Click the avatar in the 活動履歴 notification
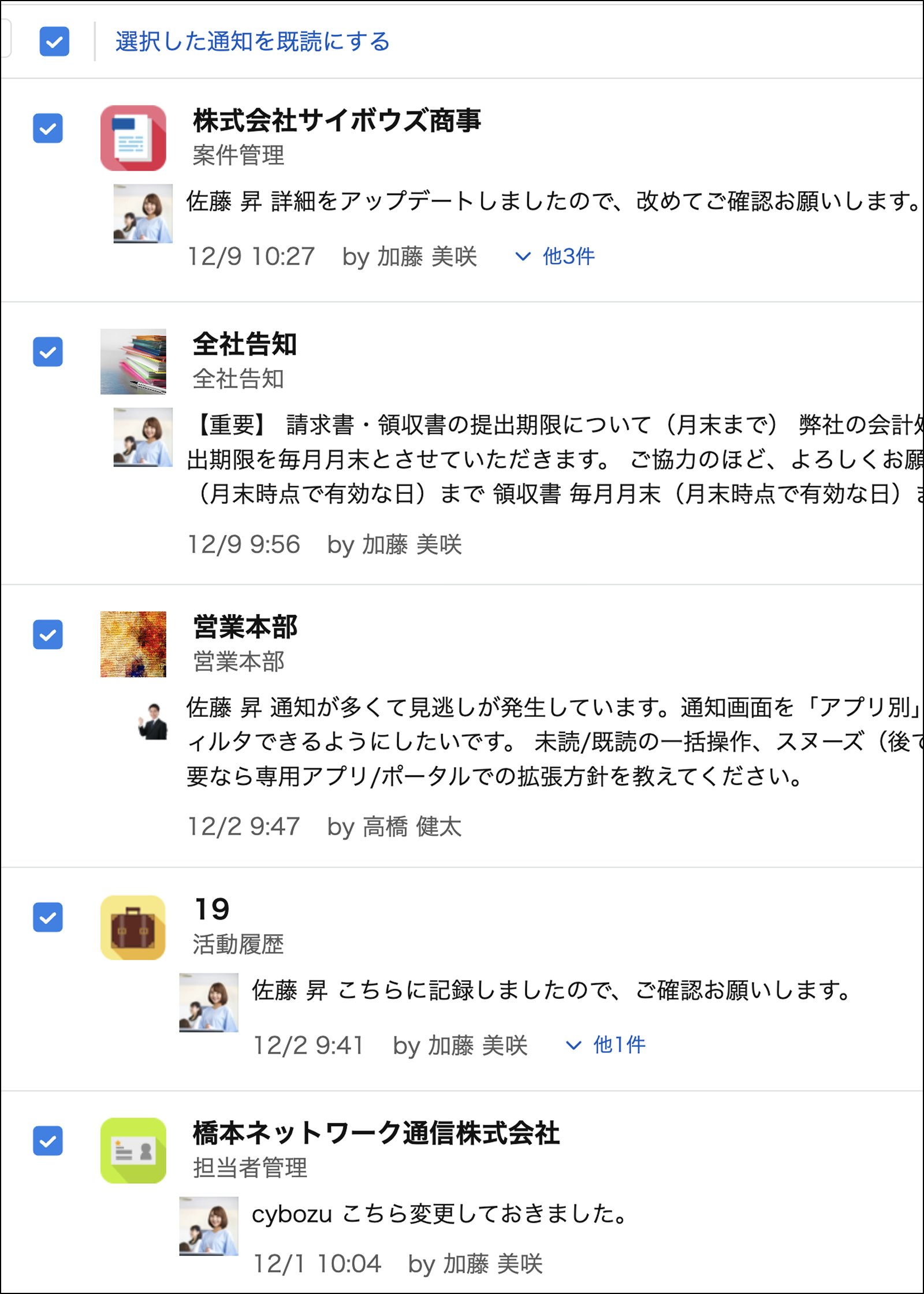This screenshot has height=1294, width=924. [x=209, y=1002]
